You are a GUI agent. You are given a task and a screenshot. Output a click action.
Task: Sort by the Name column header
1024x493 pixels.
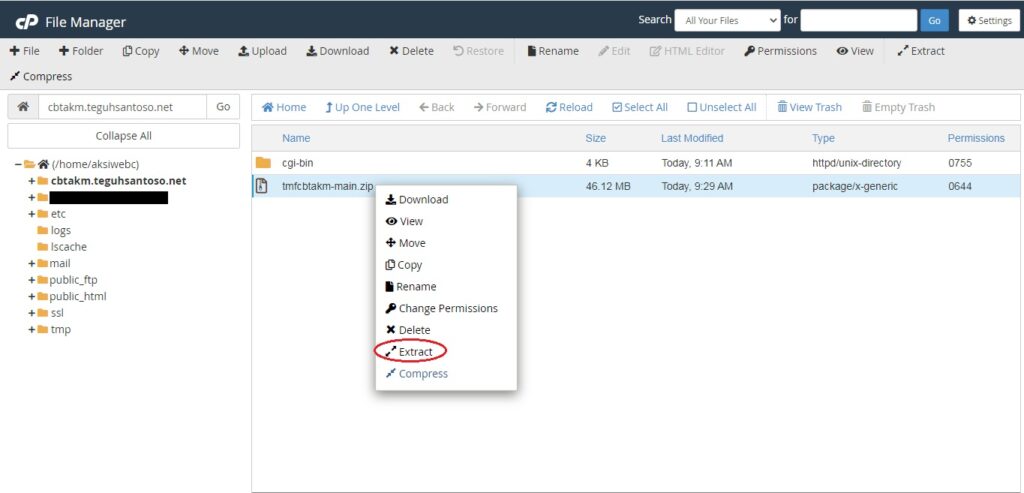point(296,138)
